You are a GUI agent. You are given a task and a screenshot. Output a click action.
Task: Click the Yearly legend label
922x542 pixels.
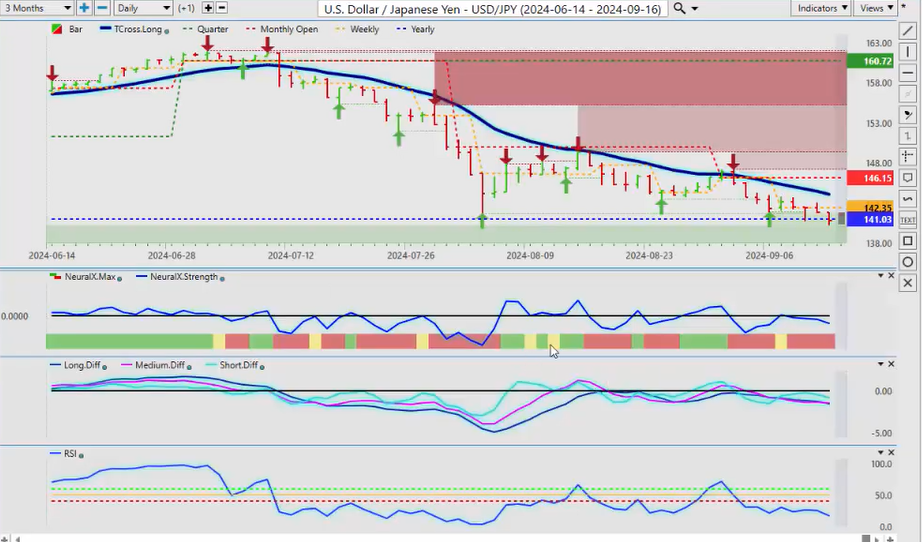[x=422, y=29]
